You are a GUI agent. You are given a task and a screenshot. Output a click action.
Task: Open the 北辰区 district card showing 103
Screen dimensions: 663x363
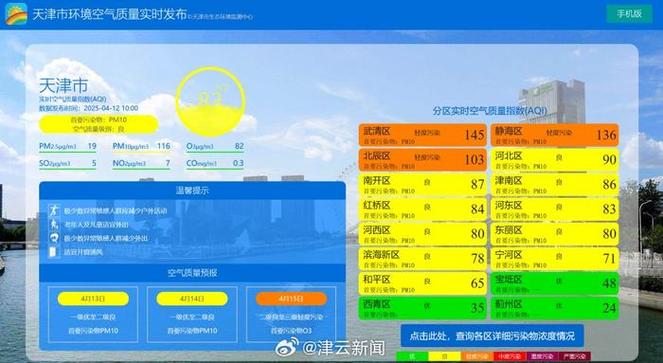[x=423, y=160]
